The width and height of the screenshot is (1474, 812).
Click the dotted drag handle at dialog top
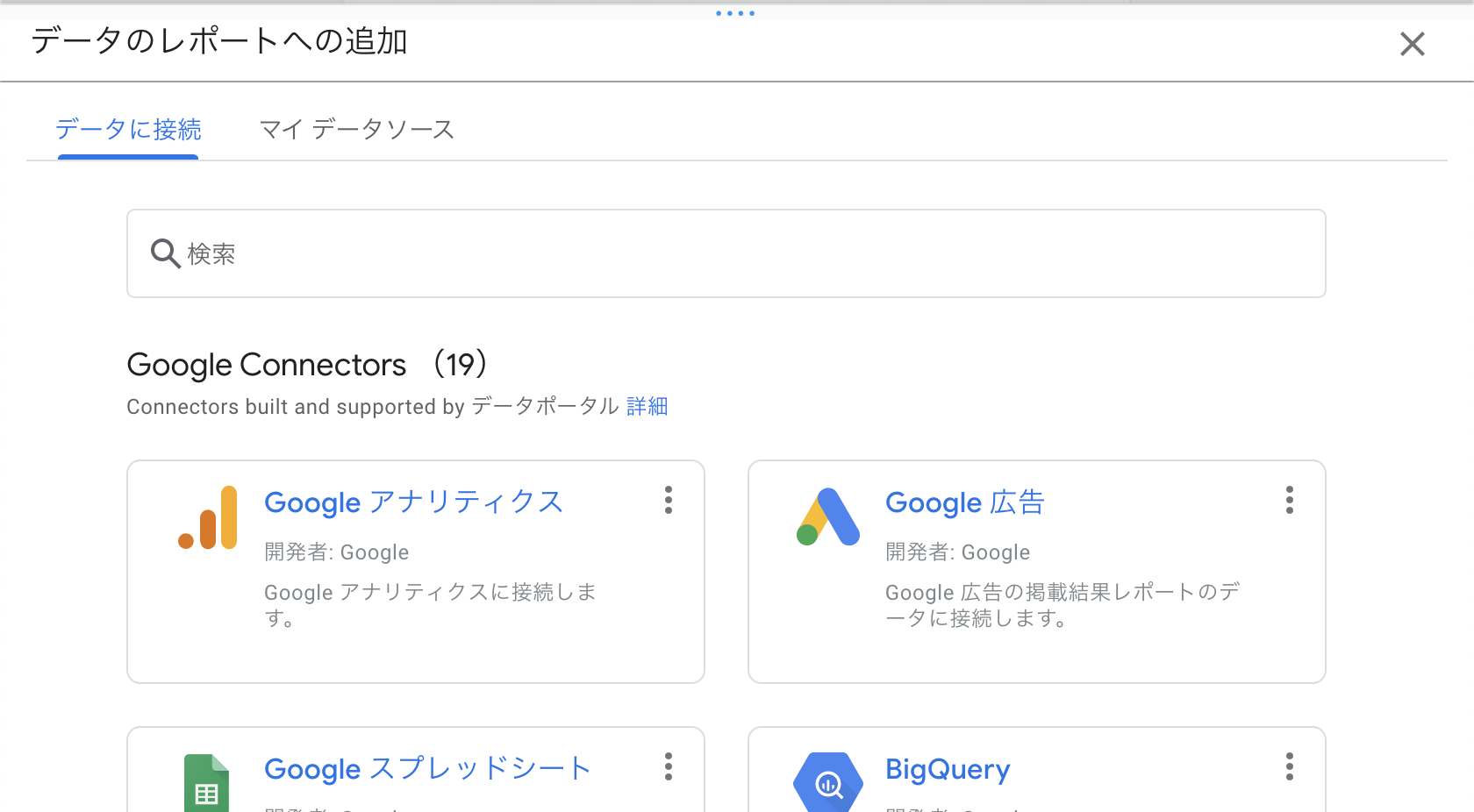[735, 12]
